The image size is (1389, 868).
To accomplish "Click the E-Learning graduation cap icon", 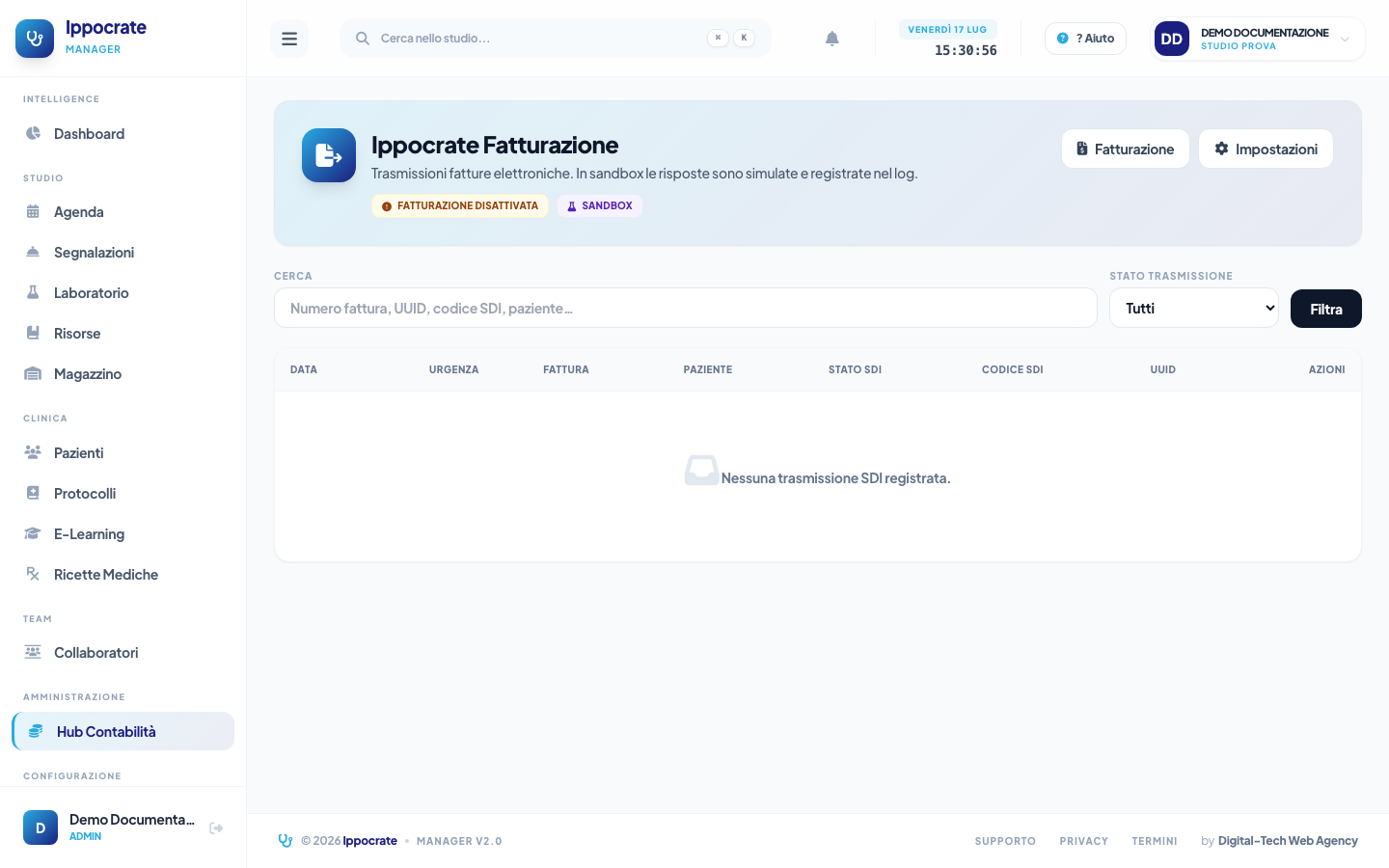I will [33, 533].
